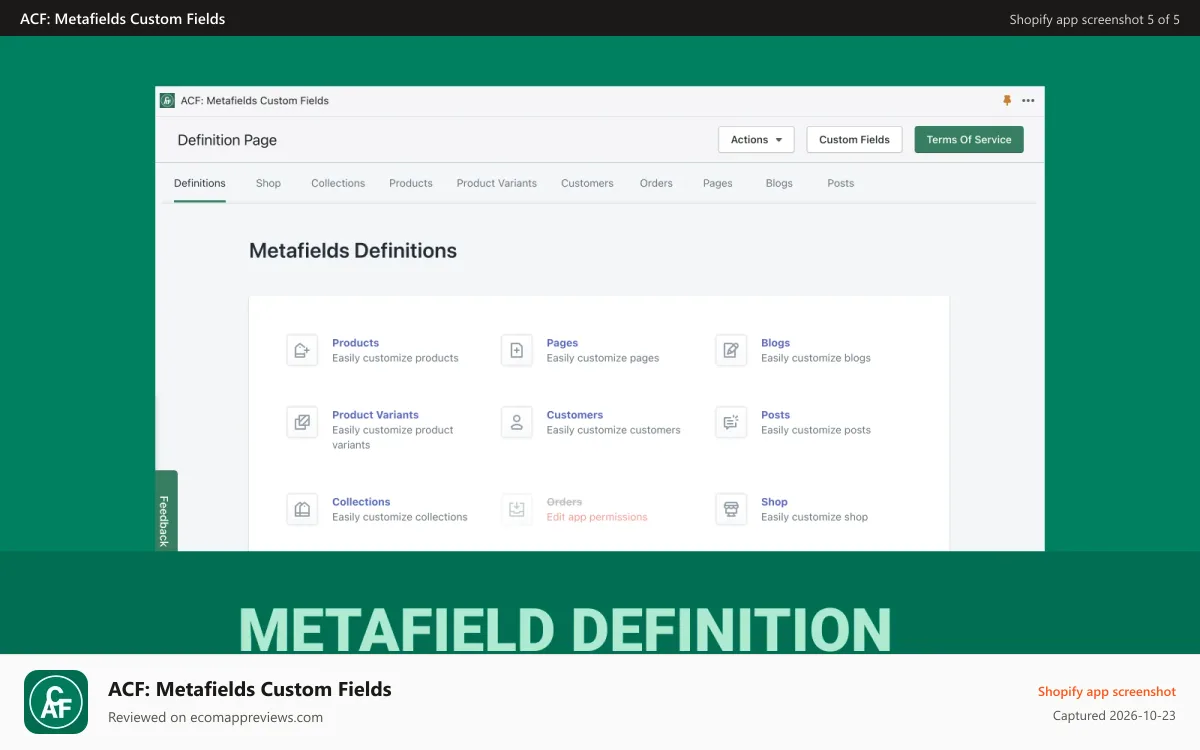Open the Shop definitions link

(774, 502)
